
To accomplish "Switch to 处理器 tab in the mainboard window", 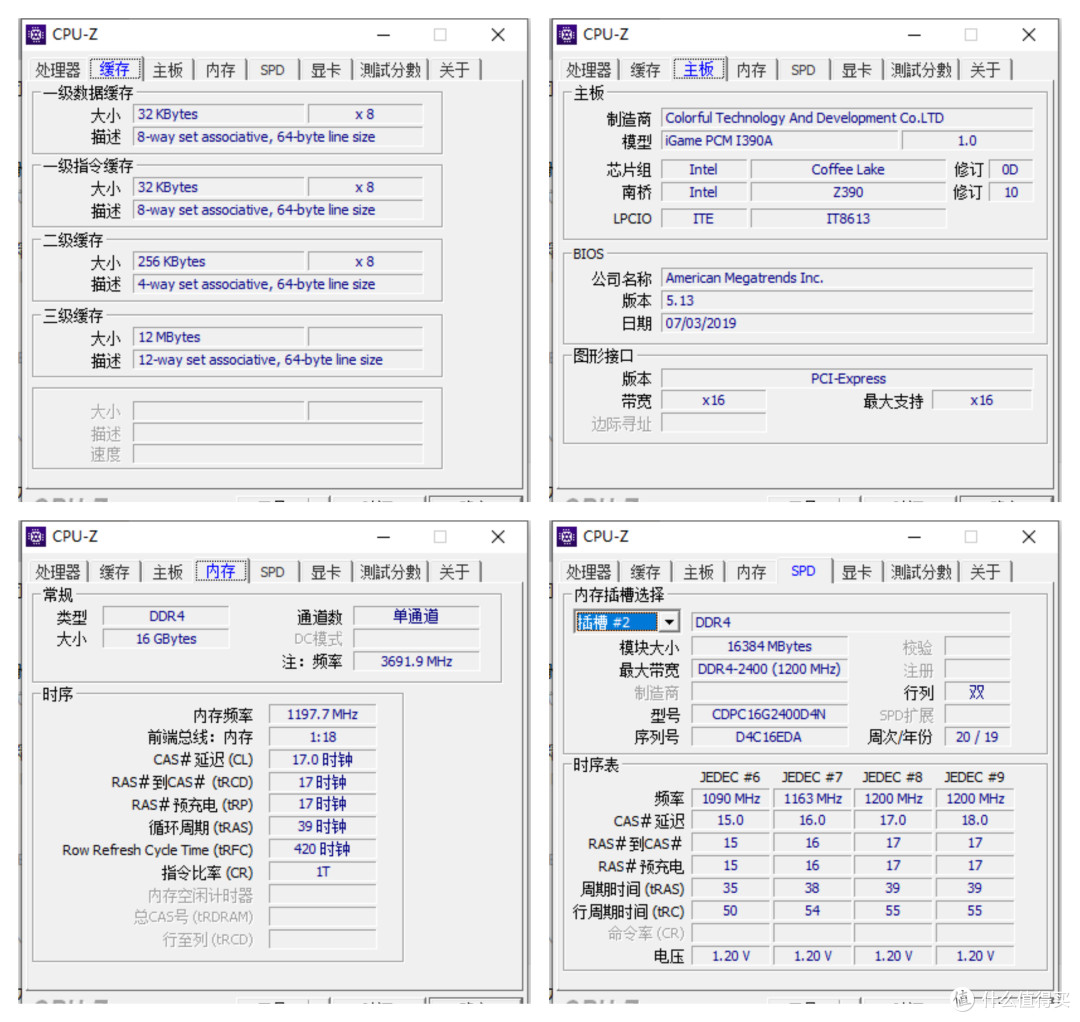I will coord(589,70).
